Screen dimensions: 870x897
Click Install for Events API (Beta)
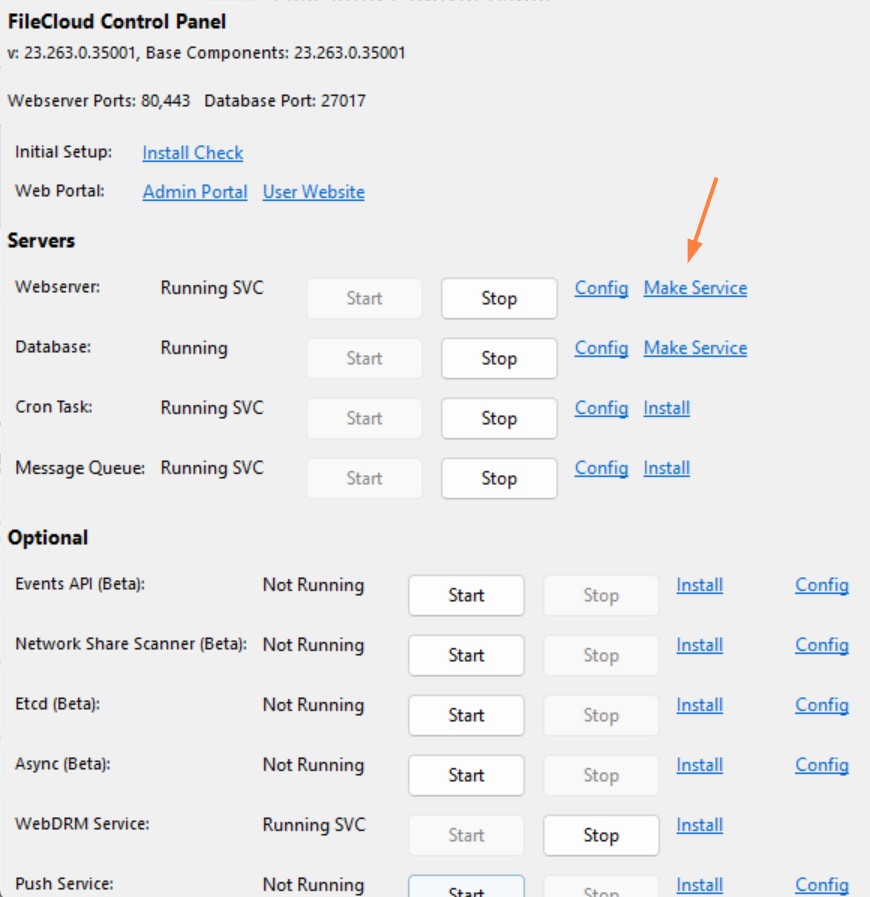700,585
